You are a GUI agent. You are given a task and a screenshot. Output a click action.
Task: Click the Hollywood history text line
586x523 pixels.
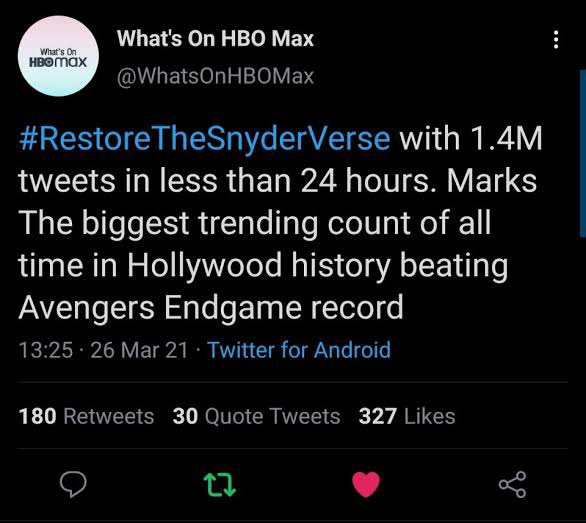[263, 265]
